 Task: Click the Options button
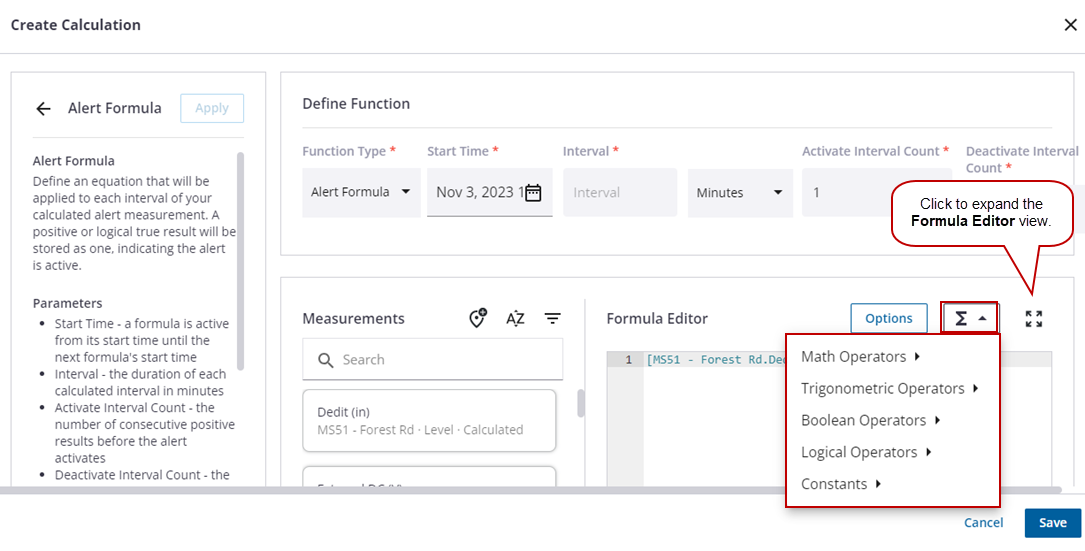click(x=888, y=318)
